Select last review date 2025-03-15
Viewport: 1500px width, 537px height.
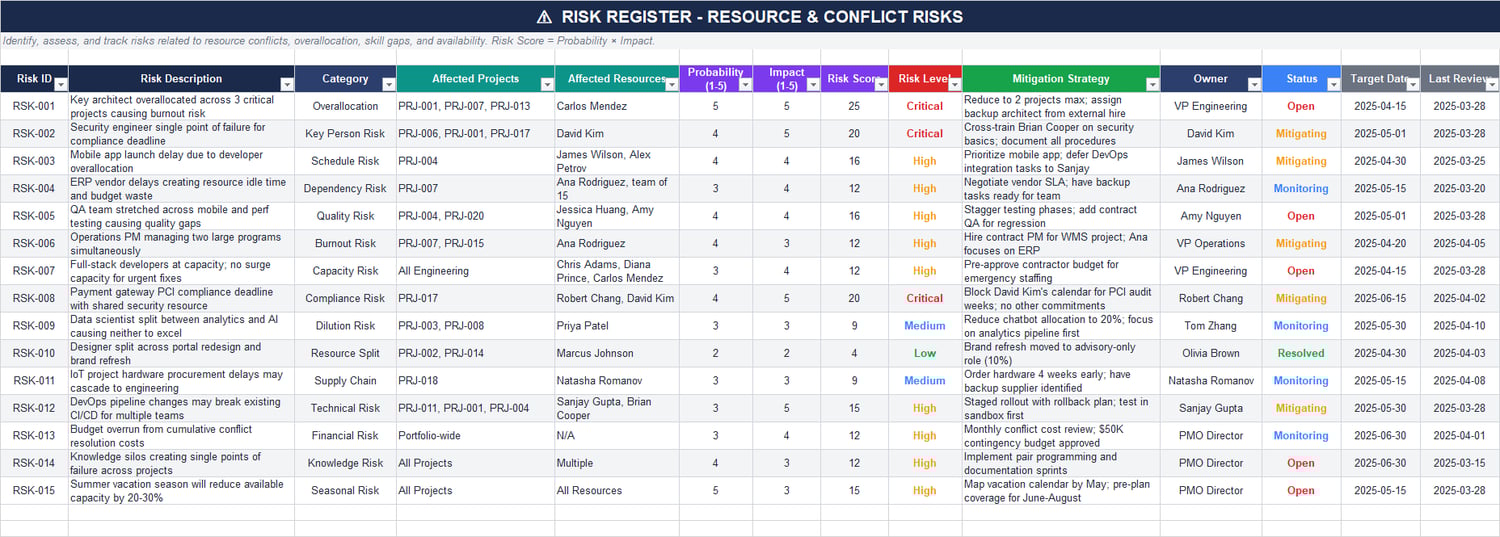point(1460,463)
